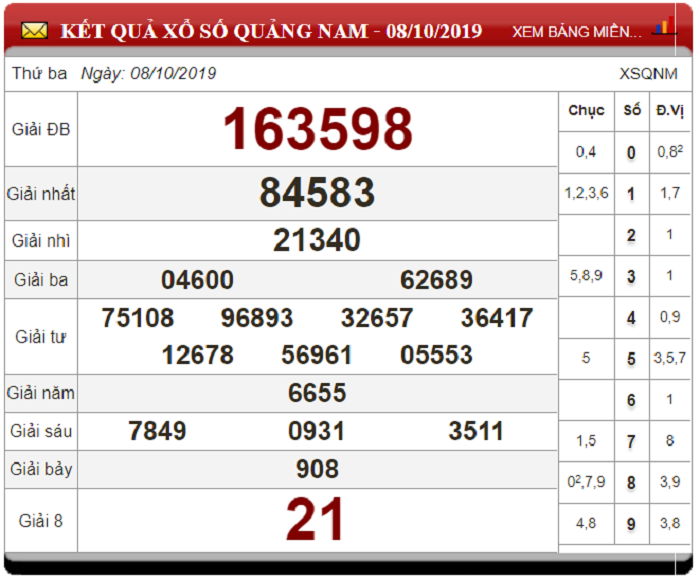This screenshot has width=700, height=581.
Task: Click Đ.Vị cell showing 3,5,7
Action: coord(670,358)
